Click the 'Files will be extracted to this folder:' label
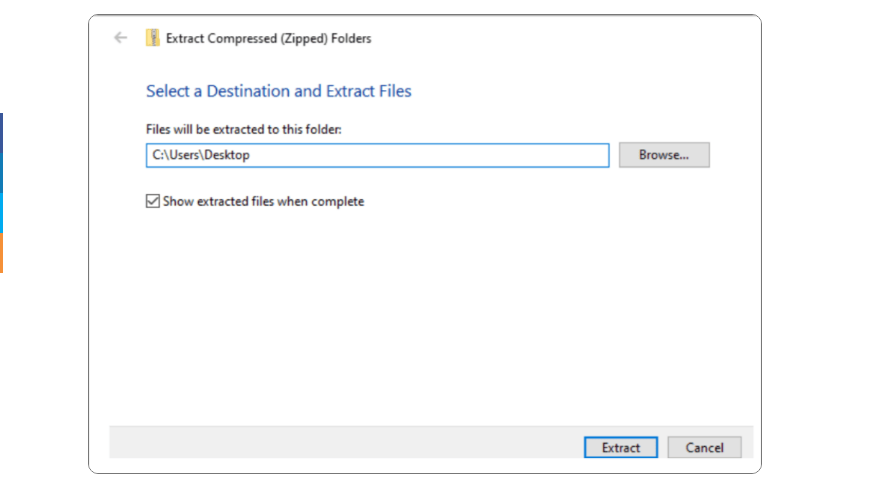889x487 pixels. coord(243,129)
